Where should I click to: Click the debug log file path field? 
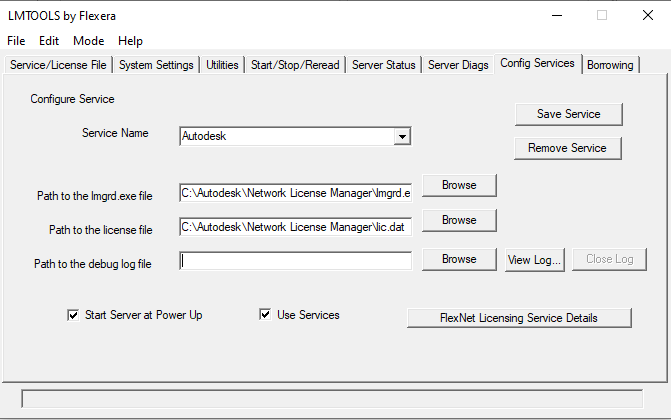click(x=296, y=261)
